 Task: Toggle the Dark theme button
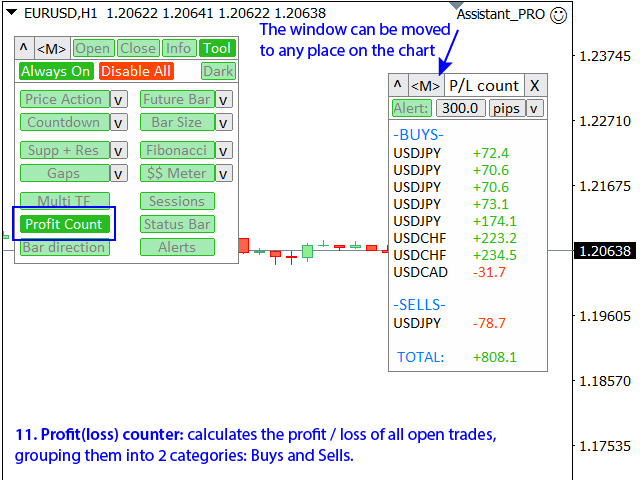click(217, 71)
